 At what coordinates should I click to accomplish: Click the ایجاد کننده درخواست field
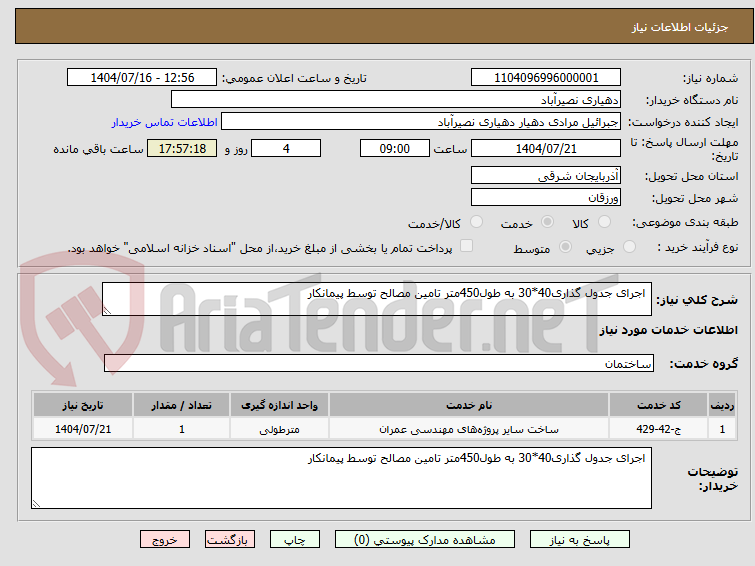click(x=421, y=122)
